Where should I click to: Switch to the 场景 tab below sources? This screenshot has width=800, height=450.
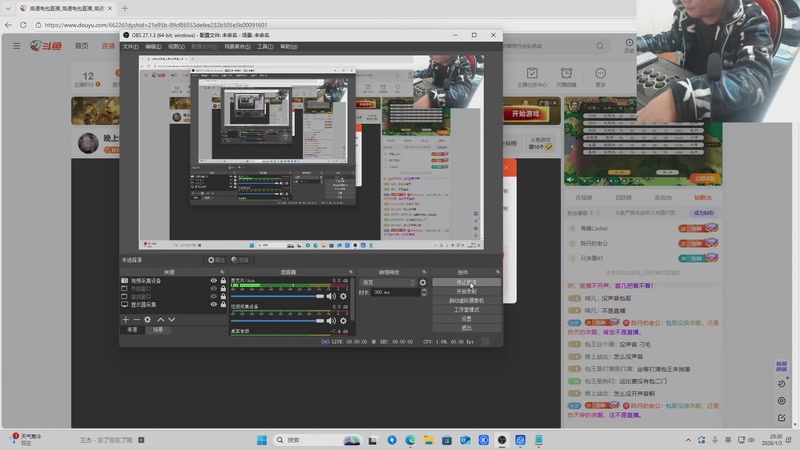pyautogui.click(x=158, y=330)
